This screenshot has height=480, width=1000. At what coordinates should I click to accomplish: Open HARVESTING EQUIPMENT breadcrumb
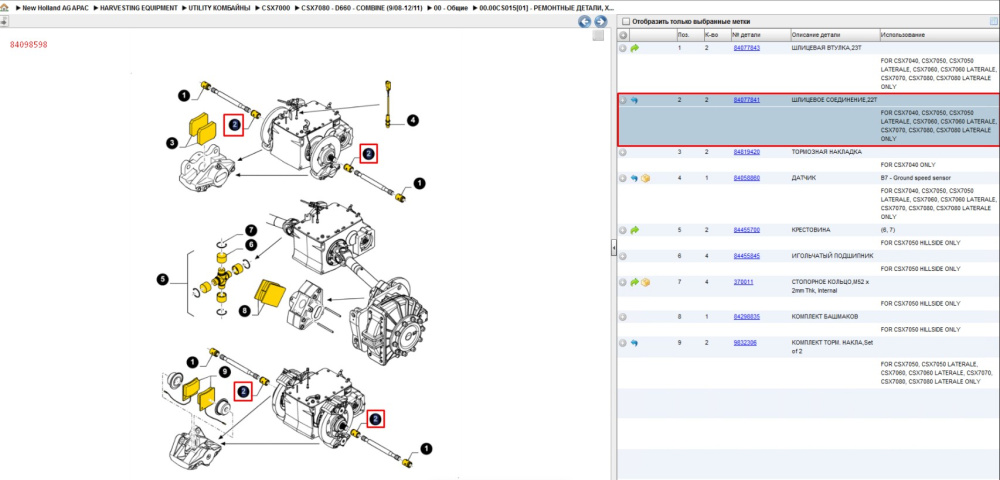pyautogui.click(x=138, y=8)
